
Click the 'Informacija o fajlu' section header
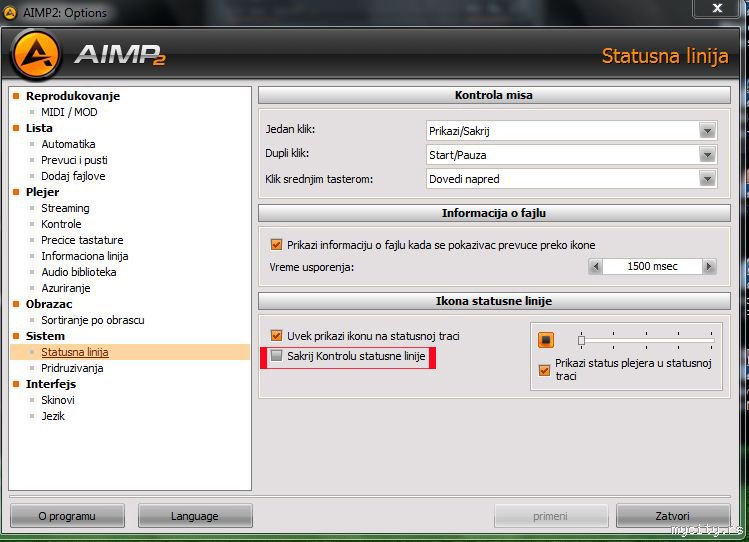[494, 213]
